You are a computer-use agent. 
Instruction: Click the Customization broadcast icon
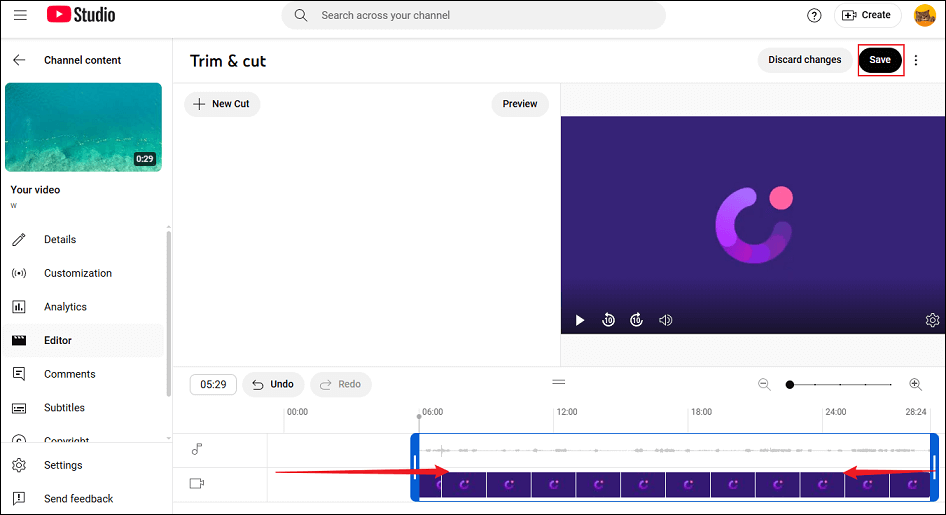coord(19,273)
